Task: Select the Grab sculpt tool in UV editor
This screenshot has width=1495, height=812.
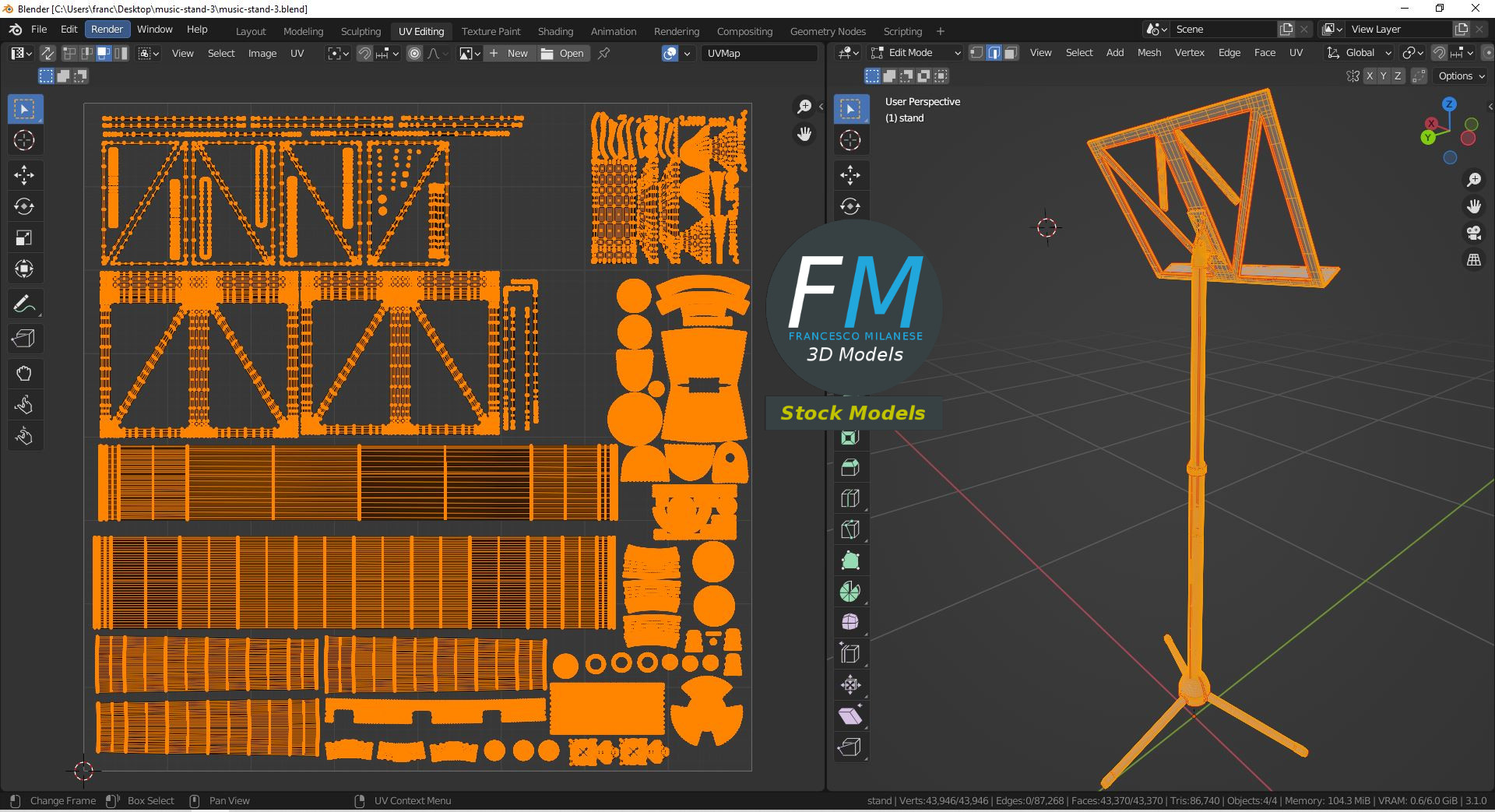Action: (x=24, y=374)
